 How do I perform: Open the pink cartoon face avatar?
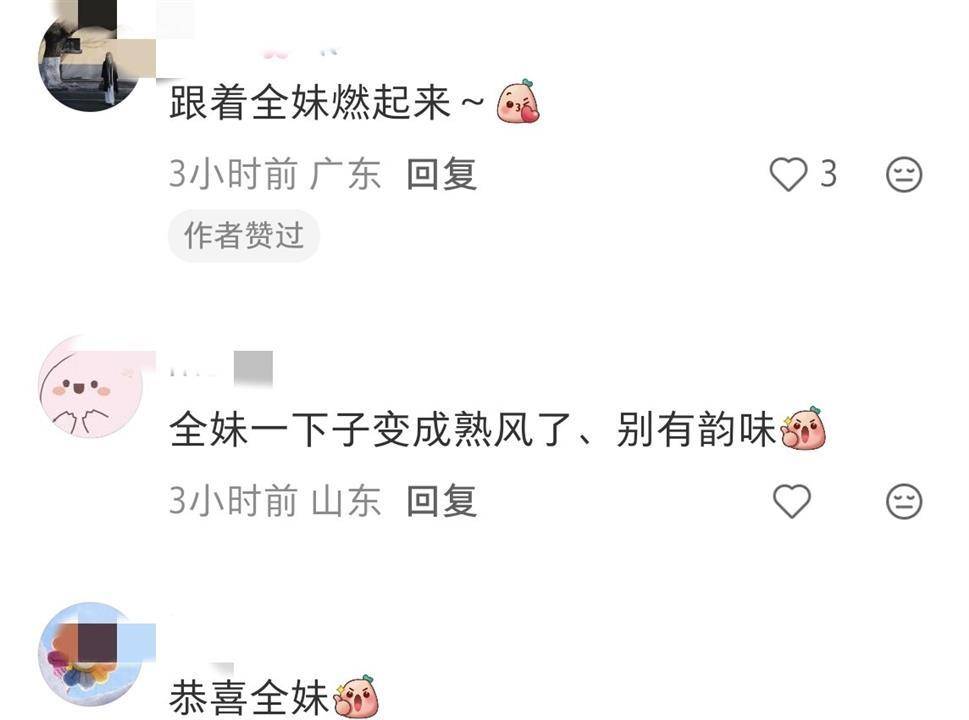pos(91,387)
